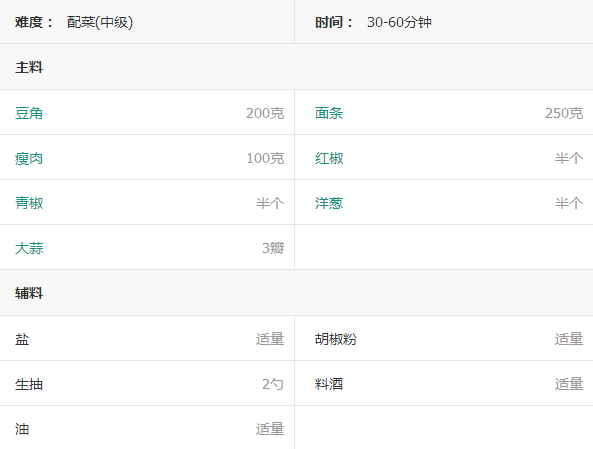
Task: Open the 面条 ingredient link
Action: click(329, 113)
